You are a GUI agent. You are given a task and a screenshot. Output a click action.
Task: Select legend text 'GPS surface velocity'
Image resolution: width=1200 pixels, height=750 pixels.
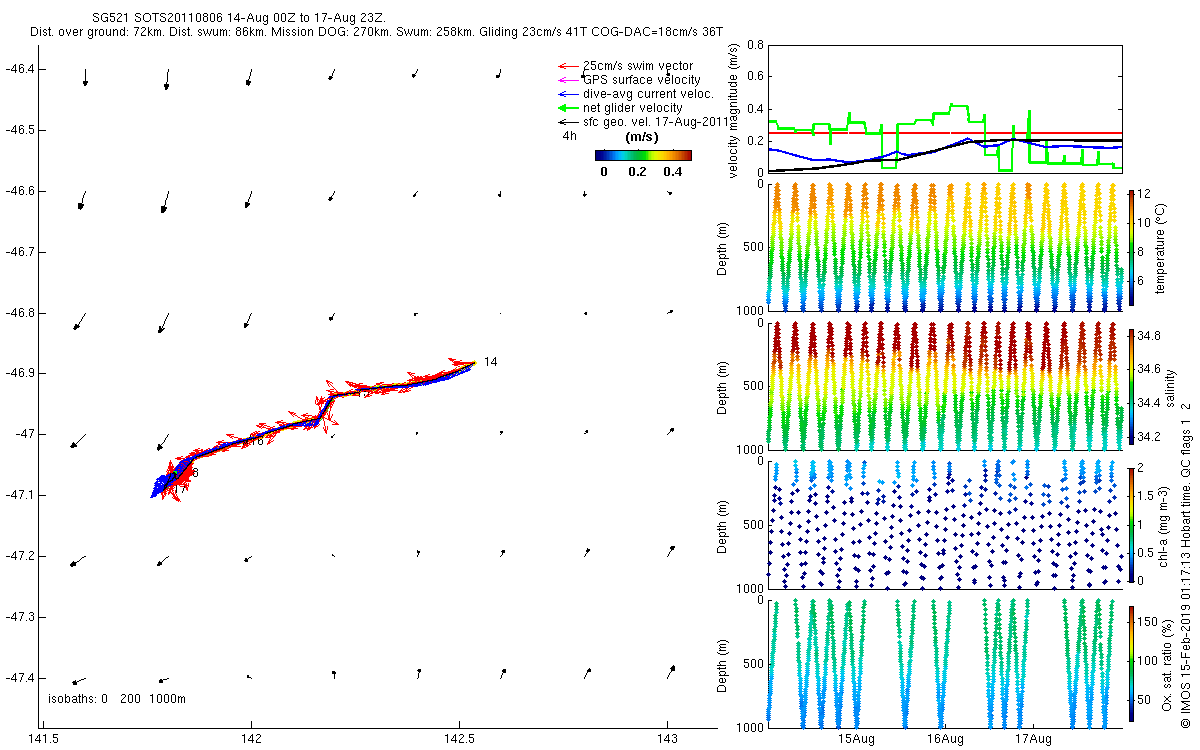[641, 80]
